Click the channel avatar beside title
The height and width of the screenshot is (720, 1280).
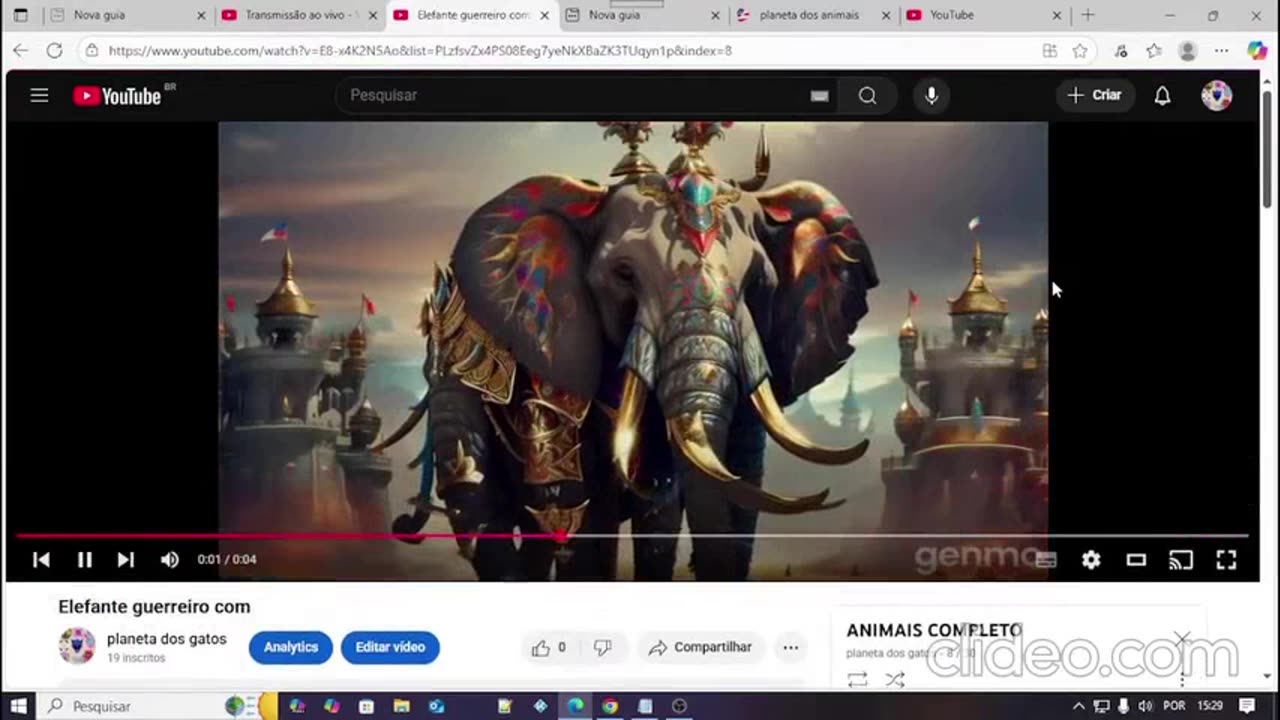(76, 646)
